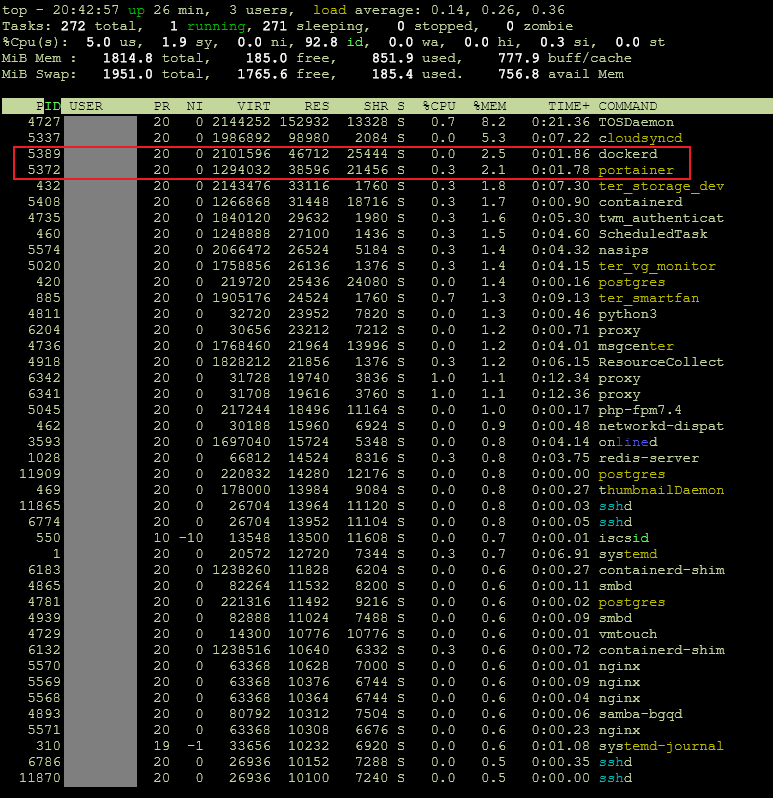Image resolution: width=773 pixels, height=798 pixels.
Task: Click the VIRT column header
Action: (253, 106)
